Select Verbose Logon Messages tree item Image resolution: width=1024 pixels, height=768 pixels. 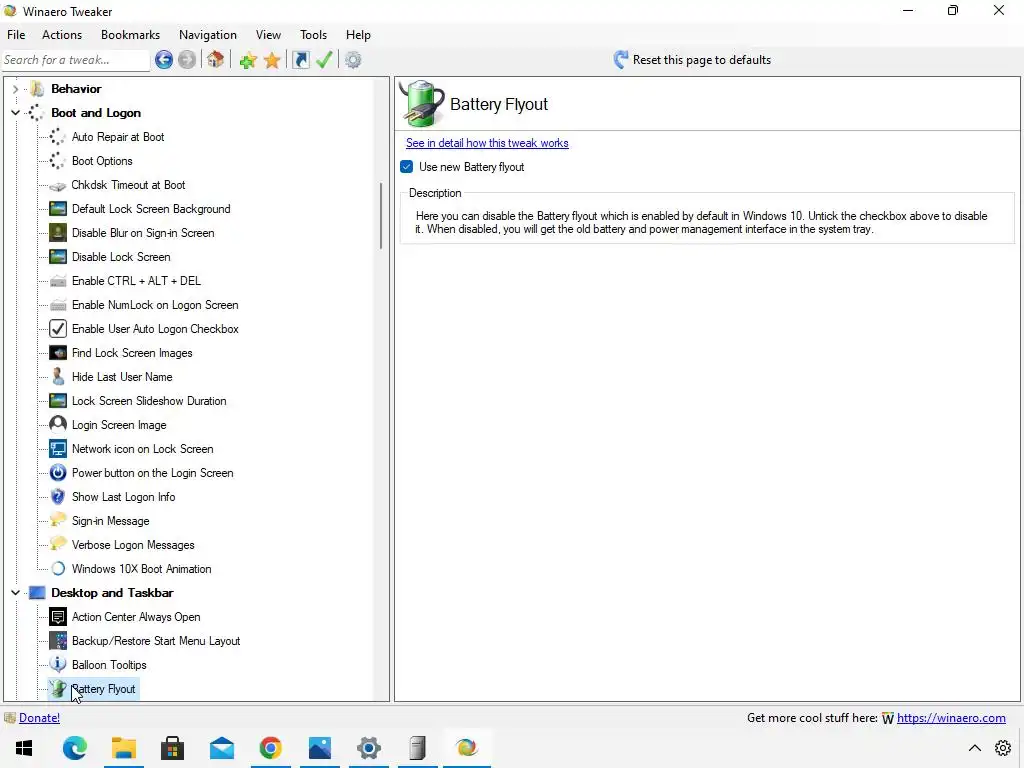tap(133, 545)
